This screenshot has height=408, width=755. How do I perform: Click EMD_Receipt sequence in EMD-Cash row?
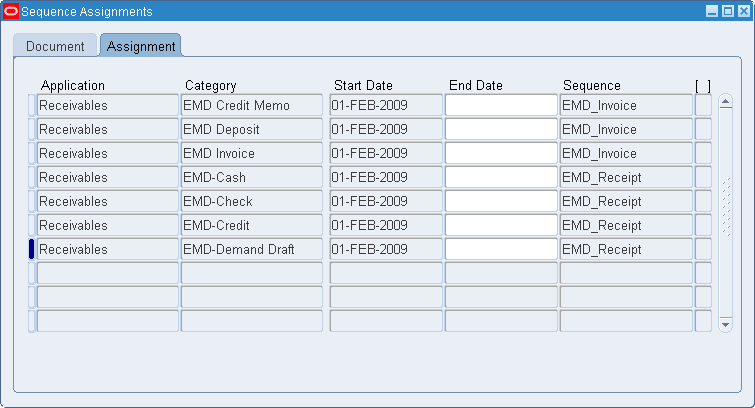click(x=626, y=177)
